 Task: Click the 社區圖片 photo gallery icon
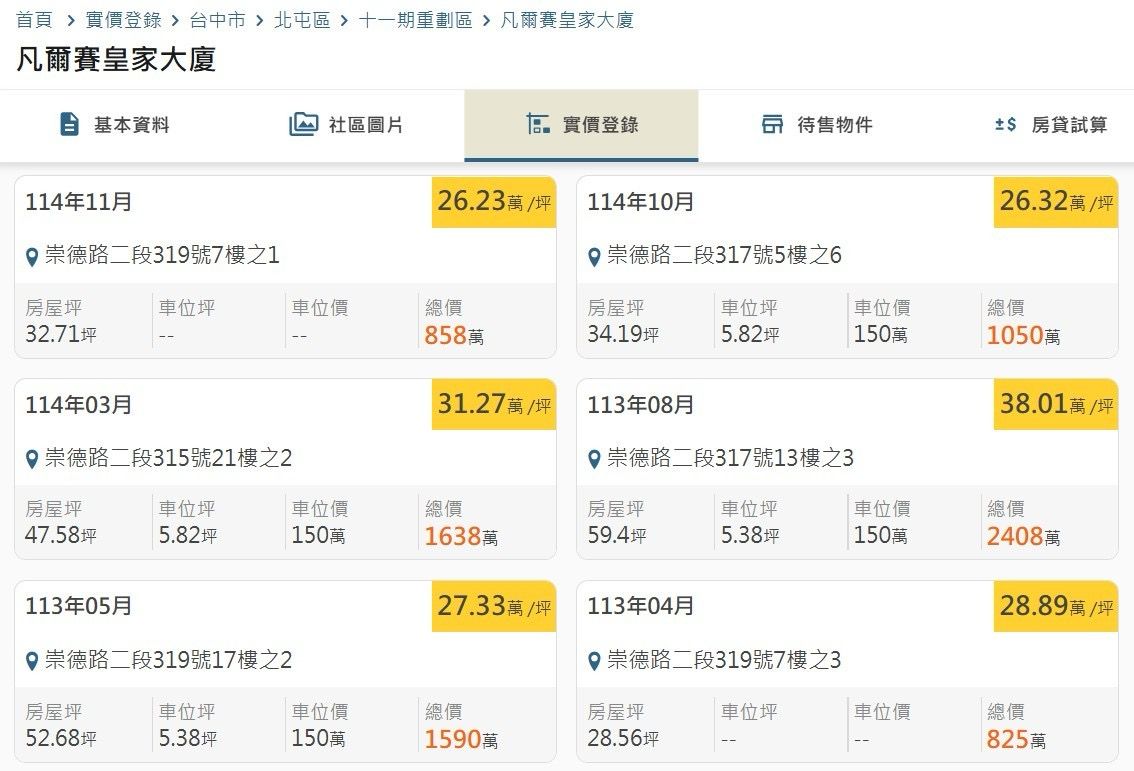pos(303,125)
